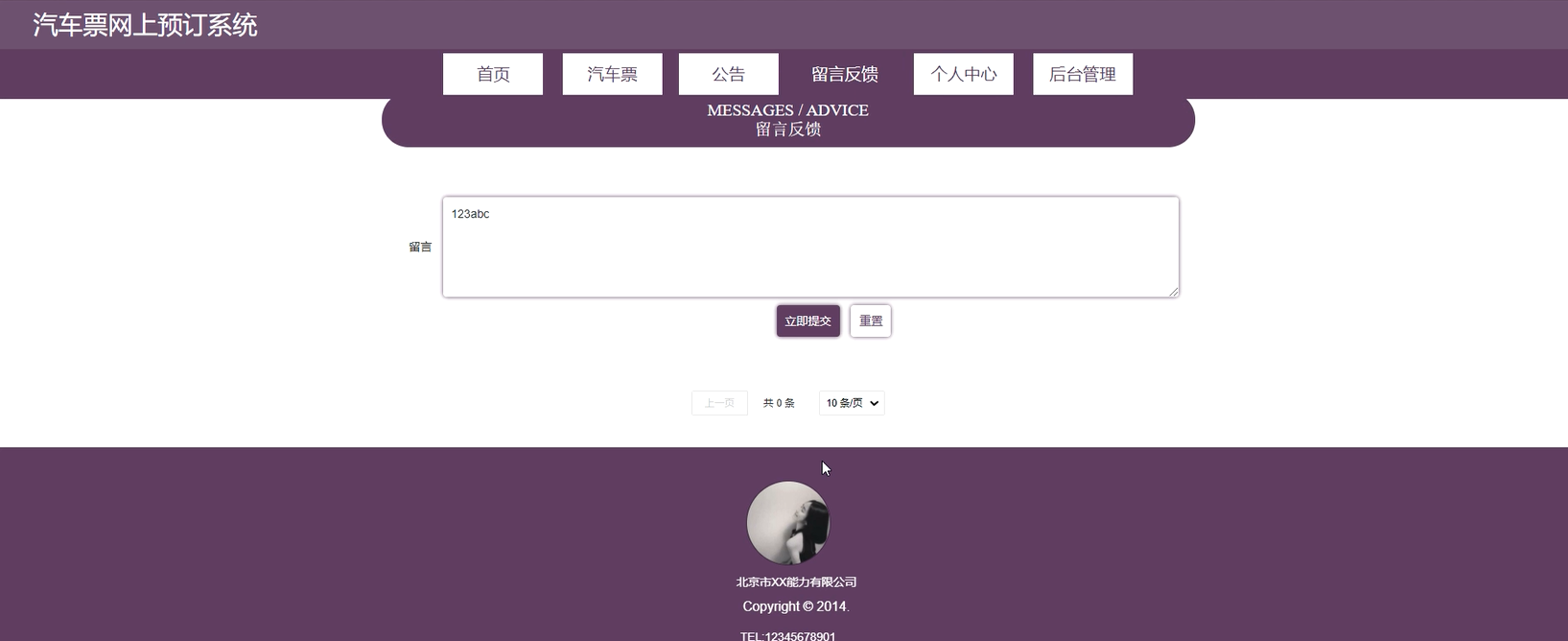The height and width of the screenshot is (641, 1568).
Task: Click the Copyright © 2014 footer text
Action: (796, 606)
